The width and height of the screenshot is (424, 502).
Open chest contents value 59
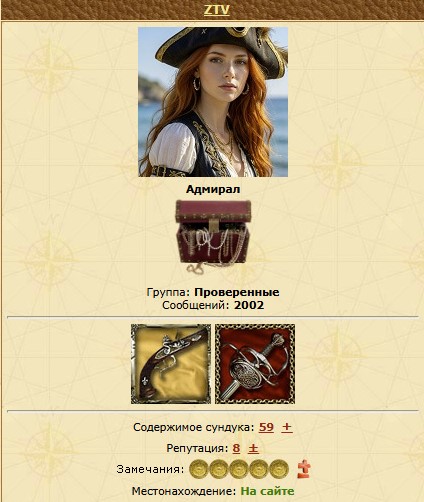point(266,427)
